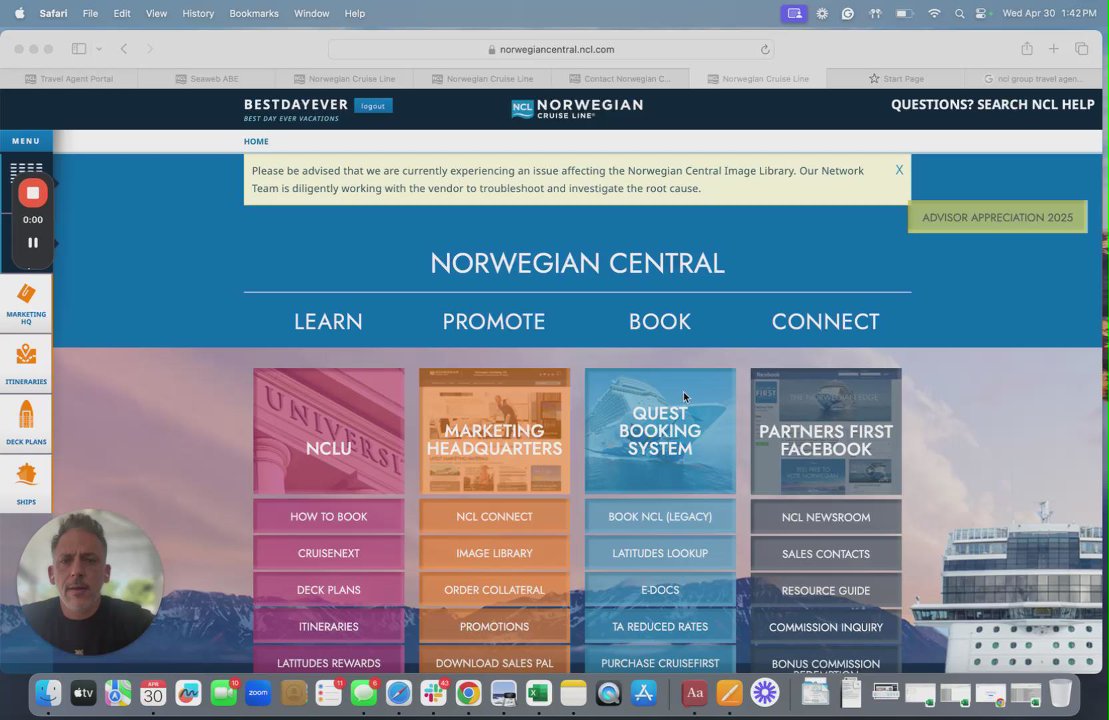Open Control Center in the menu bar
The width and height of the screenshot is (1109, 720).
(981, 13)
